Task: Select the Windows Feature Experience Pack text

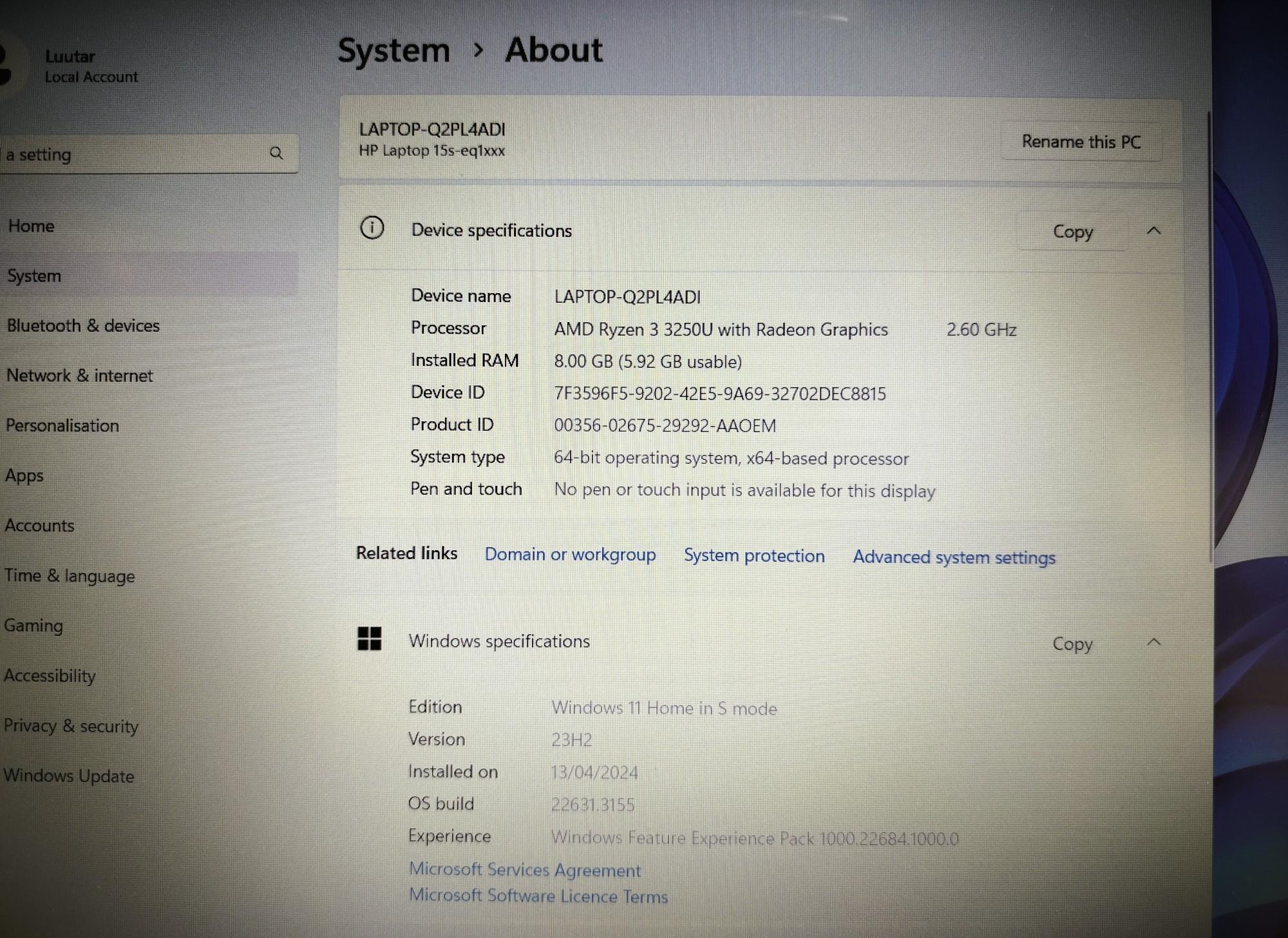Action: pyautogui.click(x=755, y=838)
